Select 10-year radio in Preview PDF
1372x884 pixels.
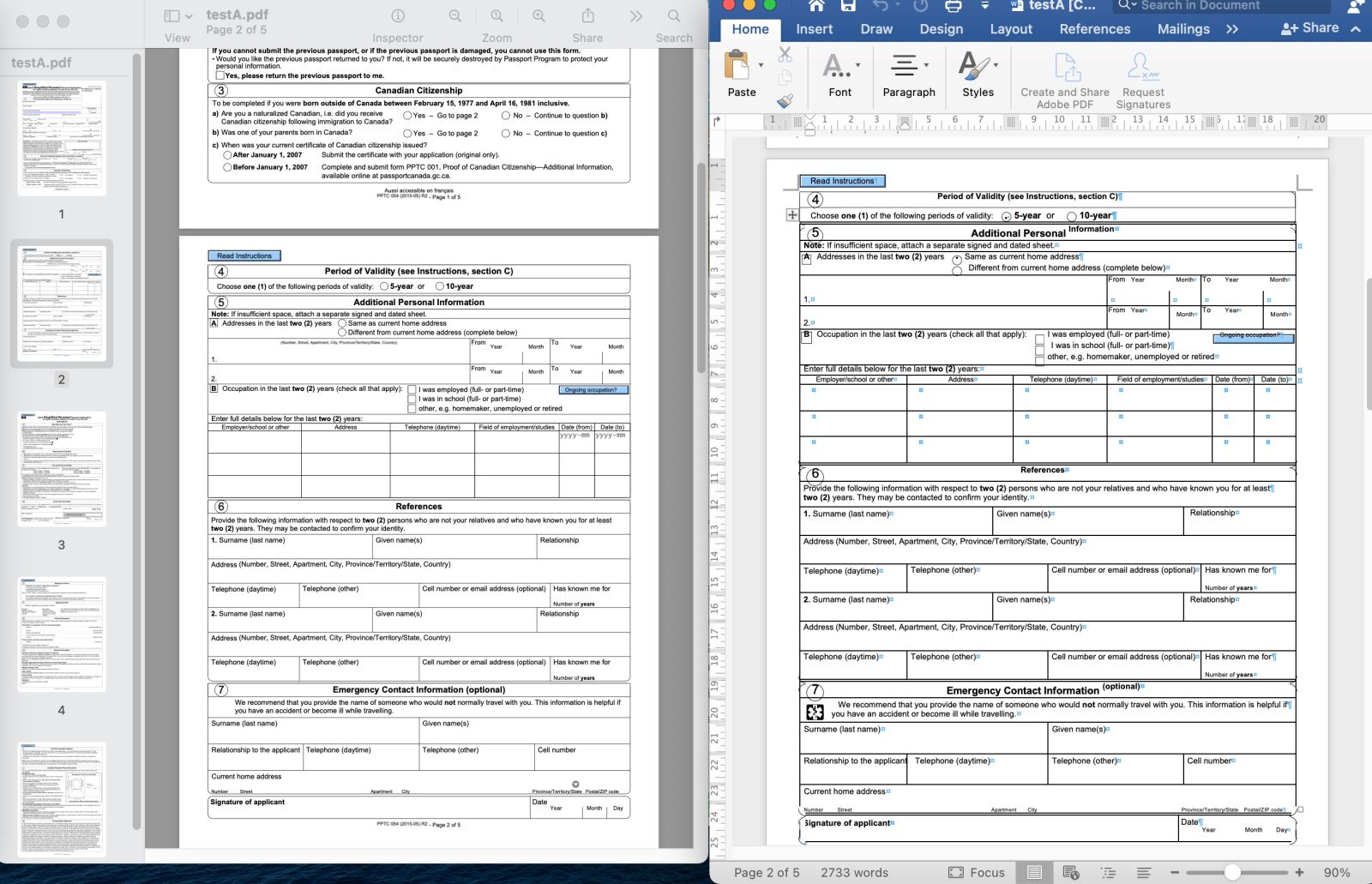pyautogui.click(x=440, y=286)
